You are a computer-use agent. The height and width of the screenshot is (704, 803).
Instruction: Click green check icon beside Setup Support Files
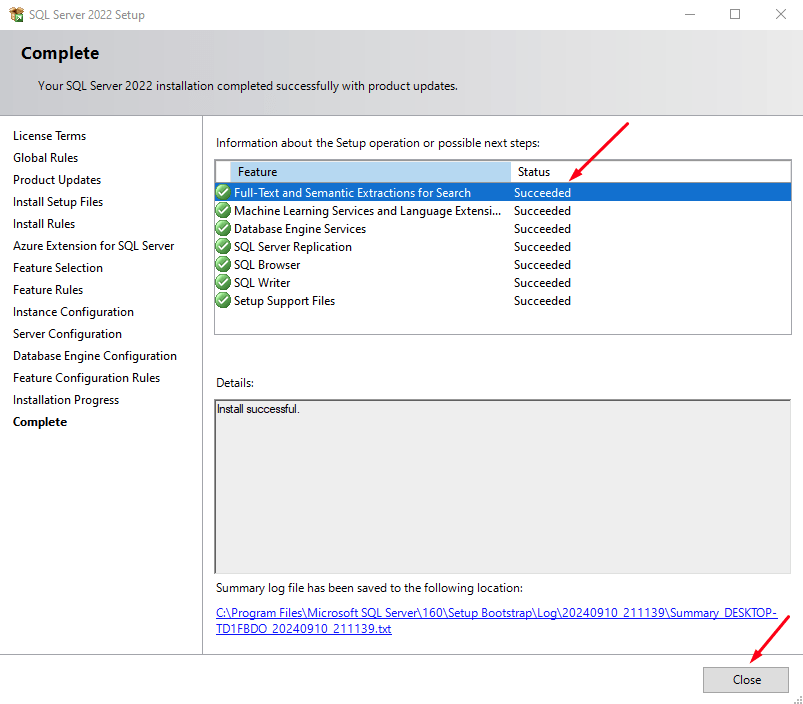click(x=223, y=300)
